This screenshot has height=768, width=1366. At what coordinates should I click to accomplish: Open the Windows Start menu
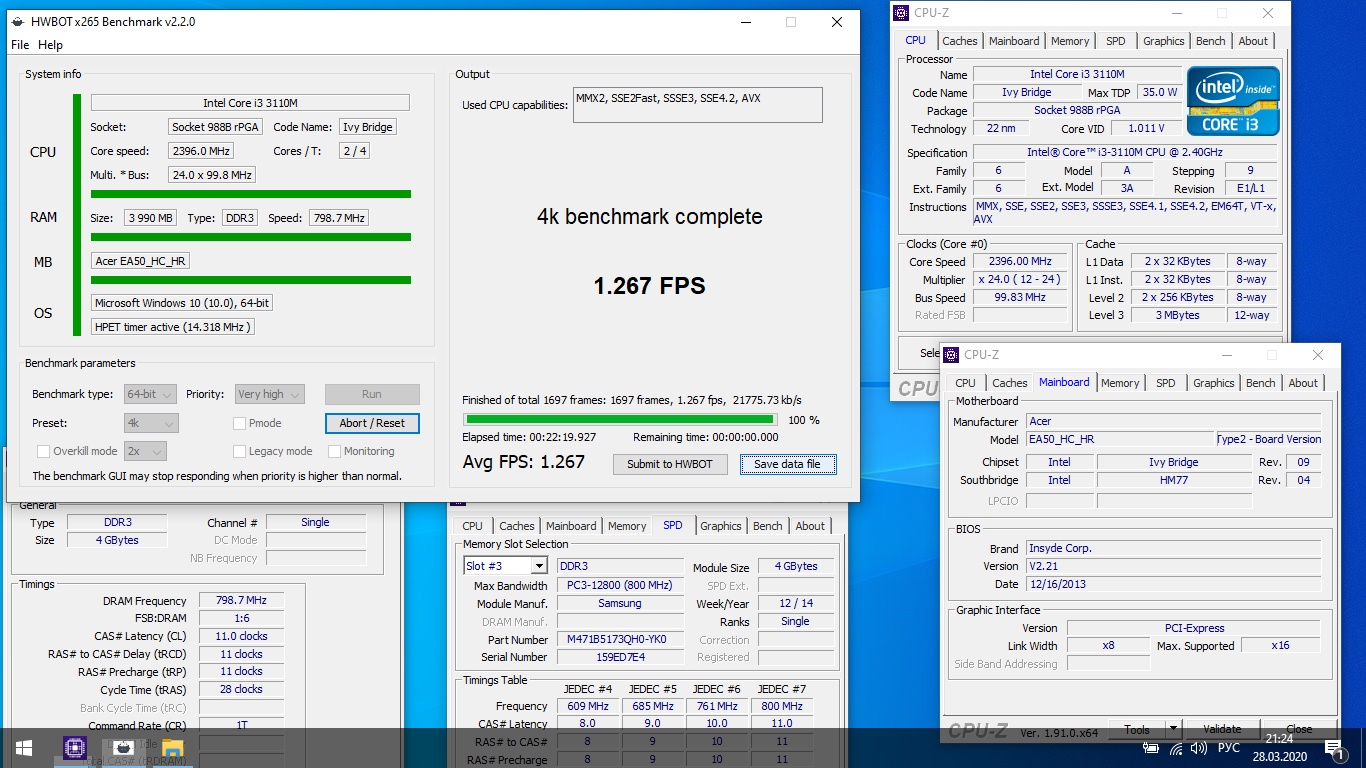tap(23, 747)
